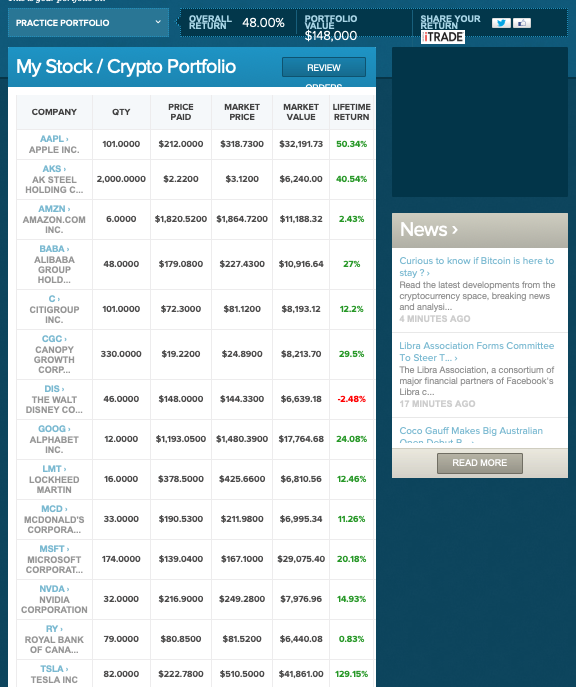Open the GOOG ticker link
This screenshot has width=576, height=687.
(x=54, y=429)
